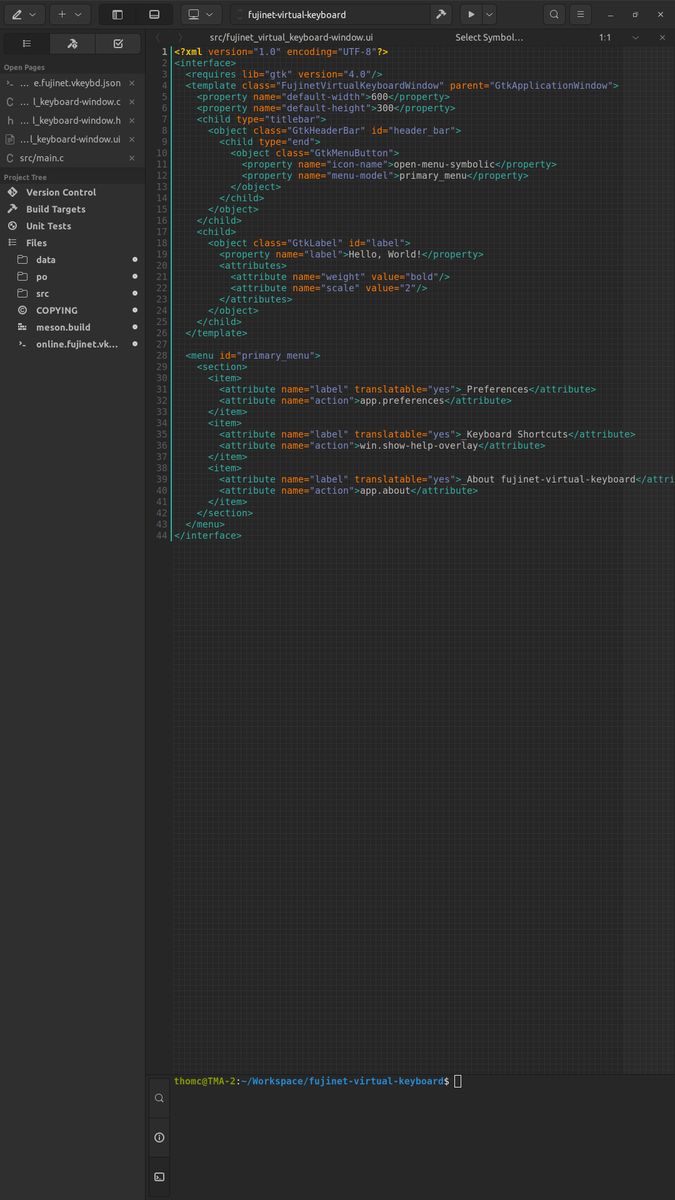Open the hamburger main menu
Screen dimensions: 675x1200
tap(581, 15)
